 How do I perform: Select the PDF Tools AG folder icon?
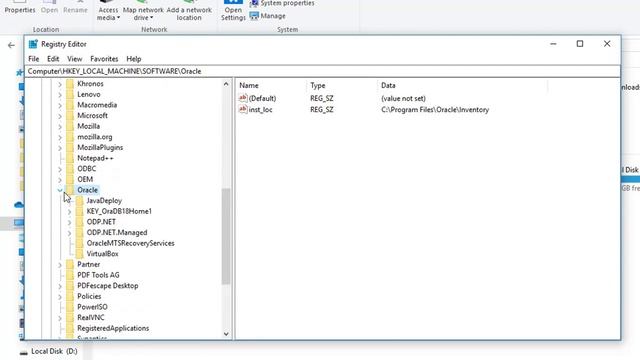coord(70,275)
